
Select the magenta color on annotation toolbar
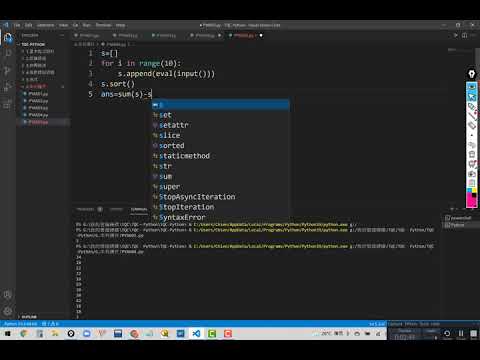(471, 202)
